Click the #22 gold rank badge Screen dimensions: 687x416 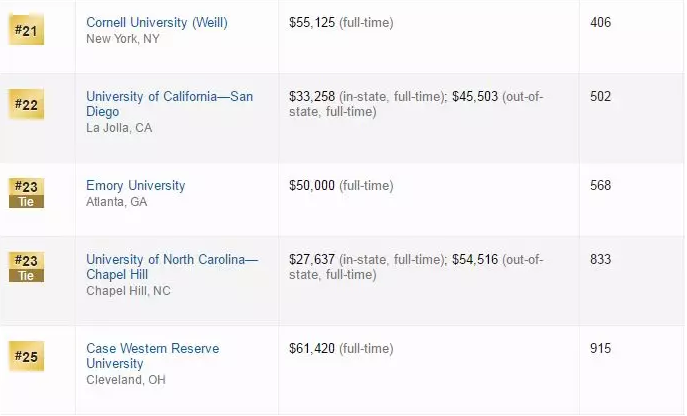coord(24,103)
